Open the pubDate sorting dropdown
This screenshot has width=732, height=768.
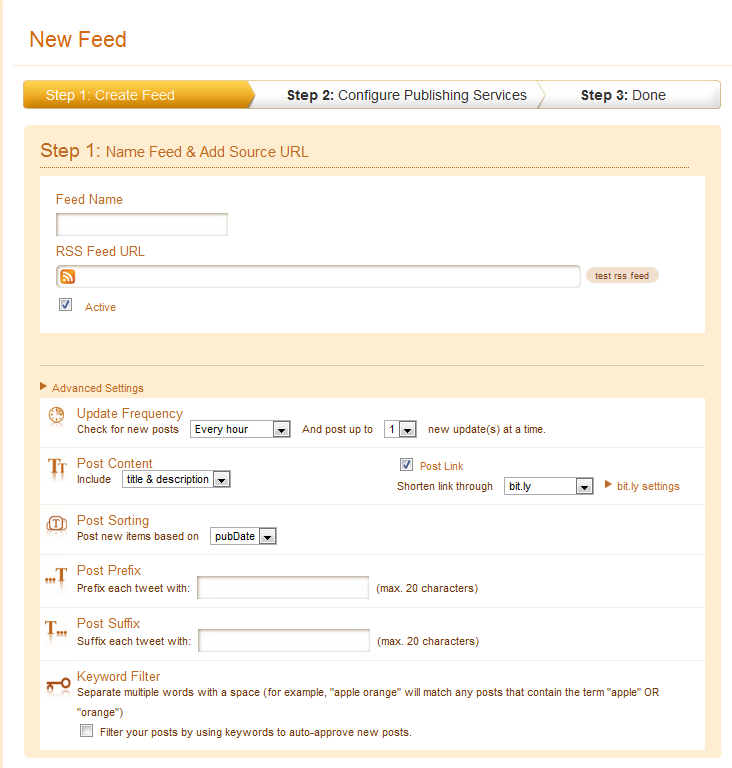pyautogui.click(x=243, y=536)
